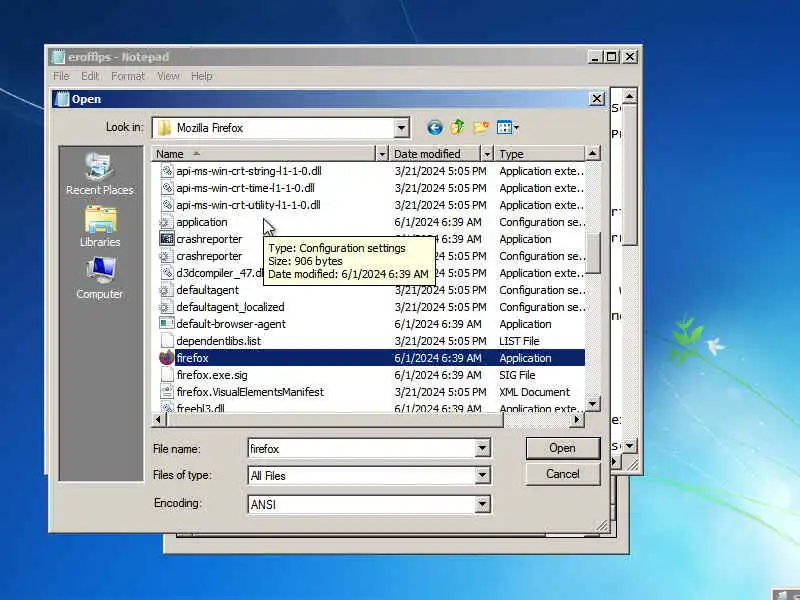Select the api-ms-win-crt-utility-l1-1-0.dll icon

pos(166,205)
